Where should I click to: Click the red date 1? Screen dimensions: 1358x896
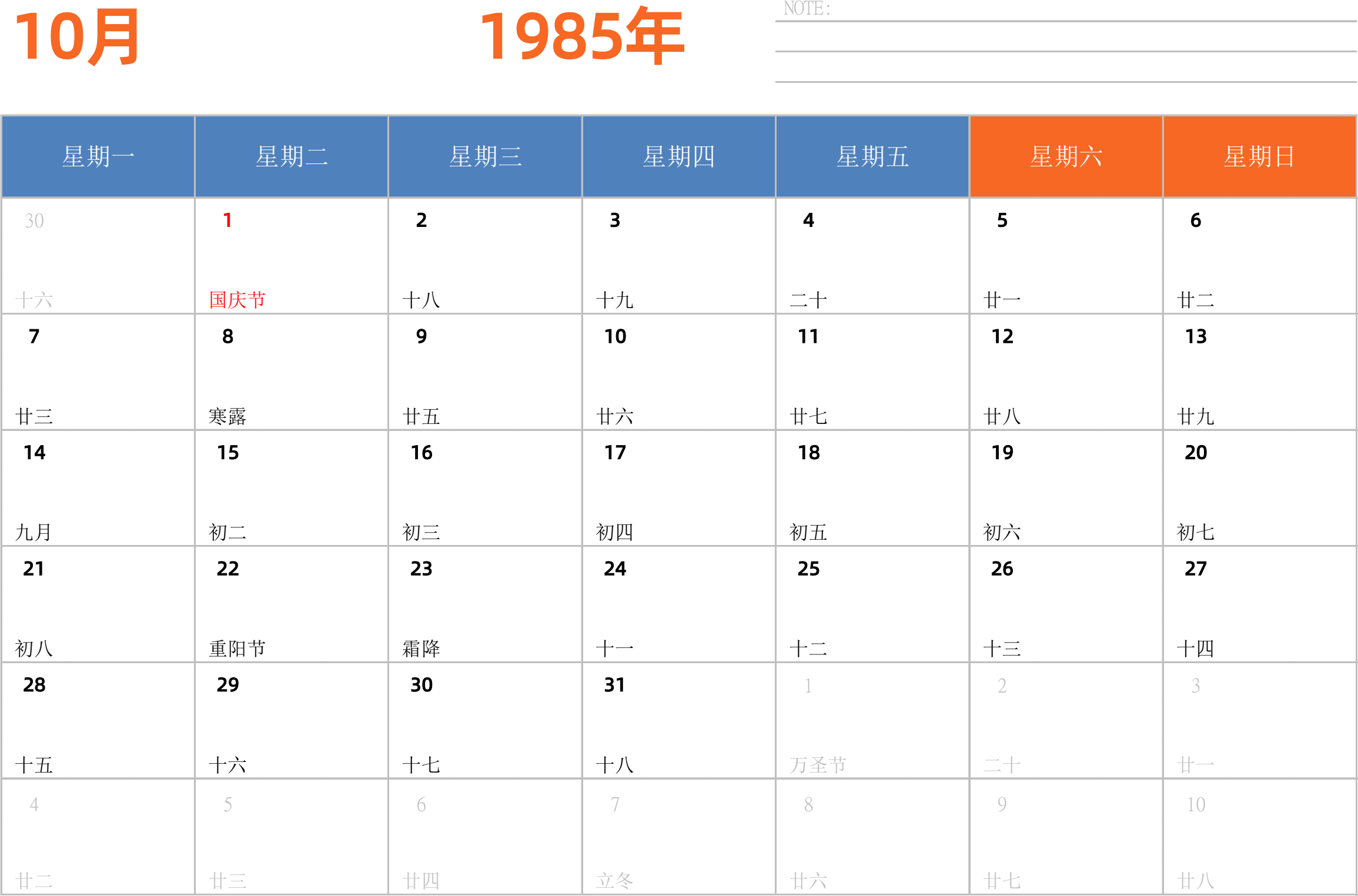[x=228, y=220]
